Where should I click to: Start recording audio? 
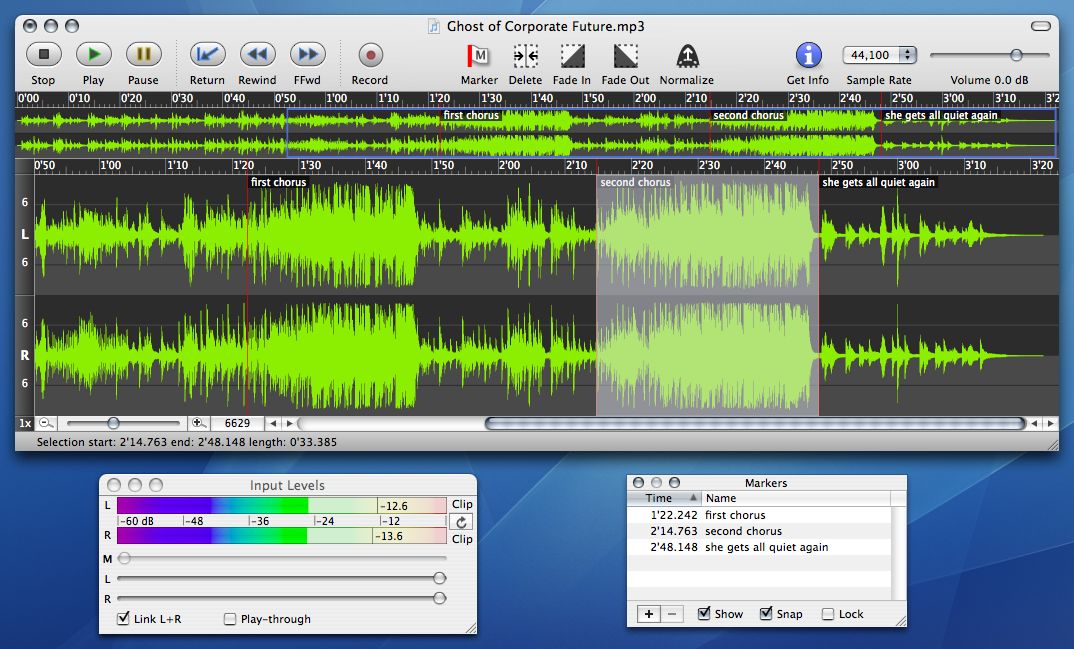click(x=369, y=55)
